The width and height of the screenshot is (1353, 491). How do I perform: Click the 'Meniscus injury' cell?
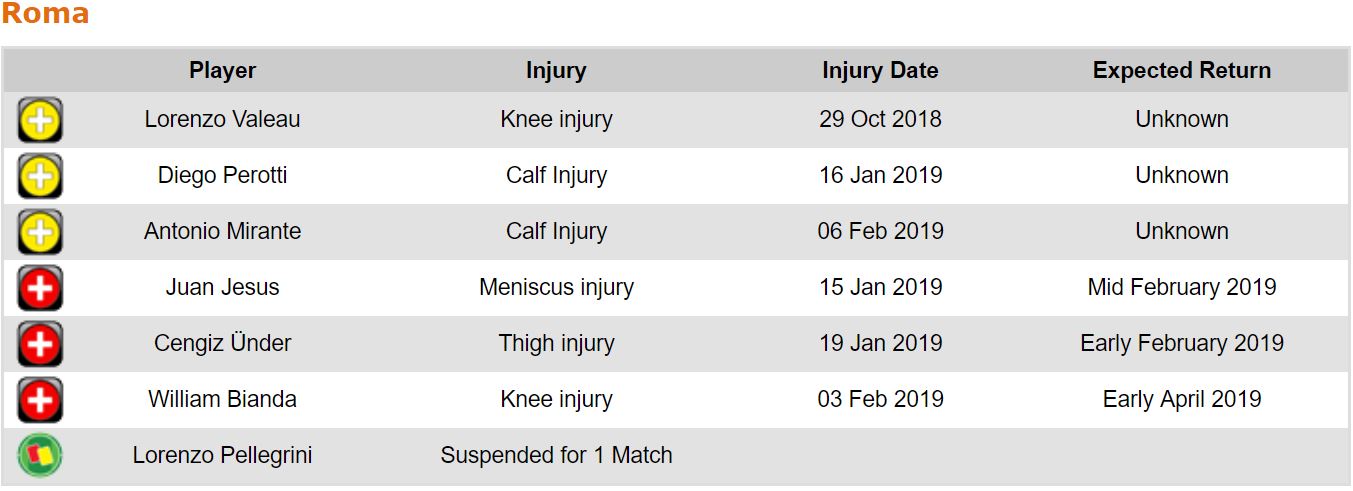(x=556, y=287)
